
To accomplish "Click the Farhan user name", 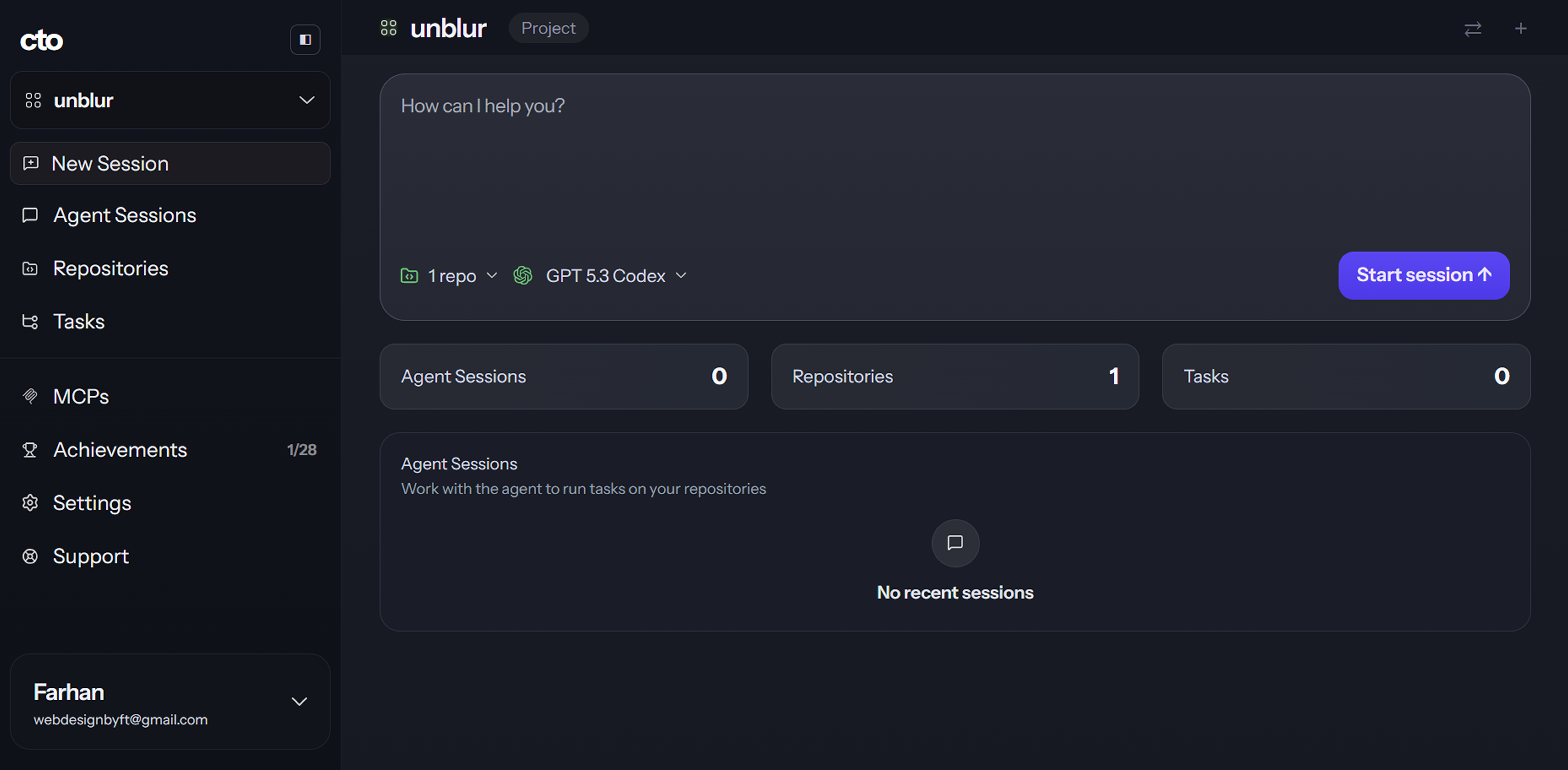I will point(69,692).
